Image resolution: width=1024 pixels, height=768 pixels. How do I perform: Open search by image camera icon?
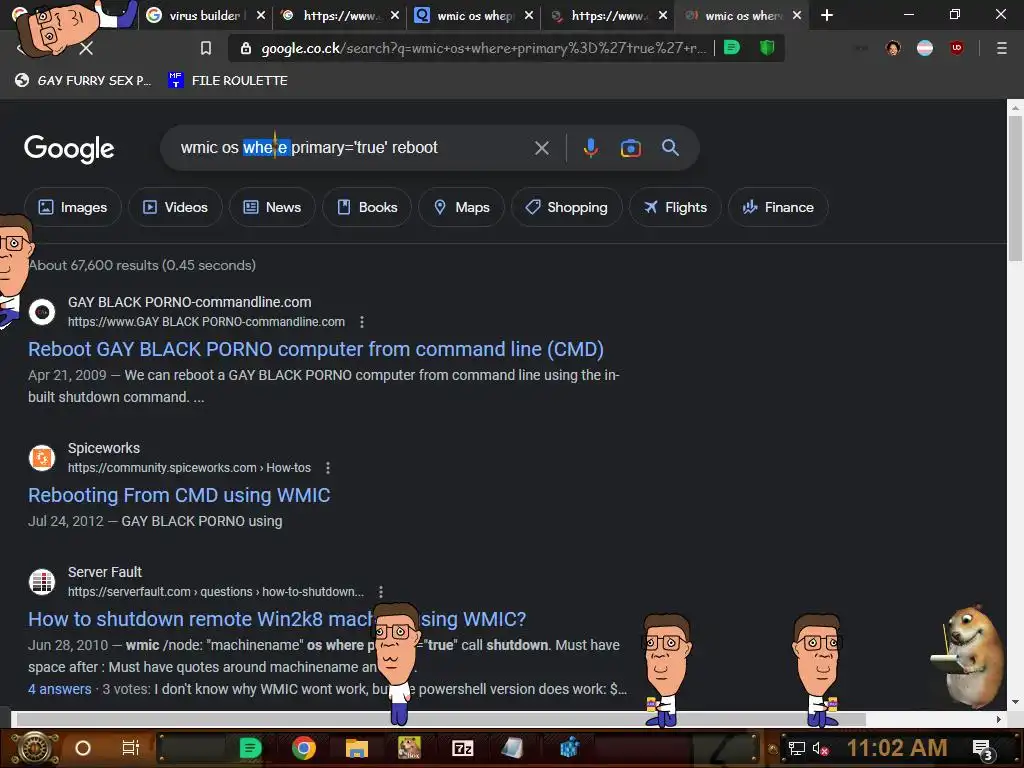630,148
